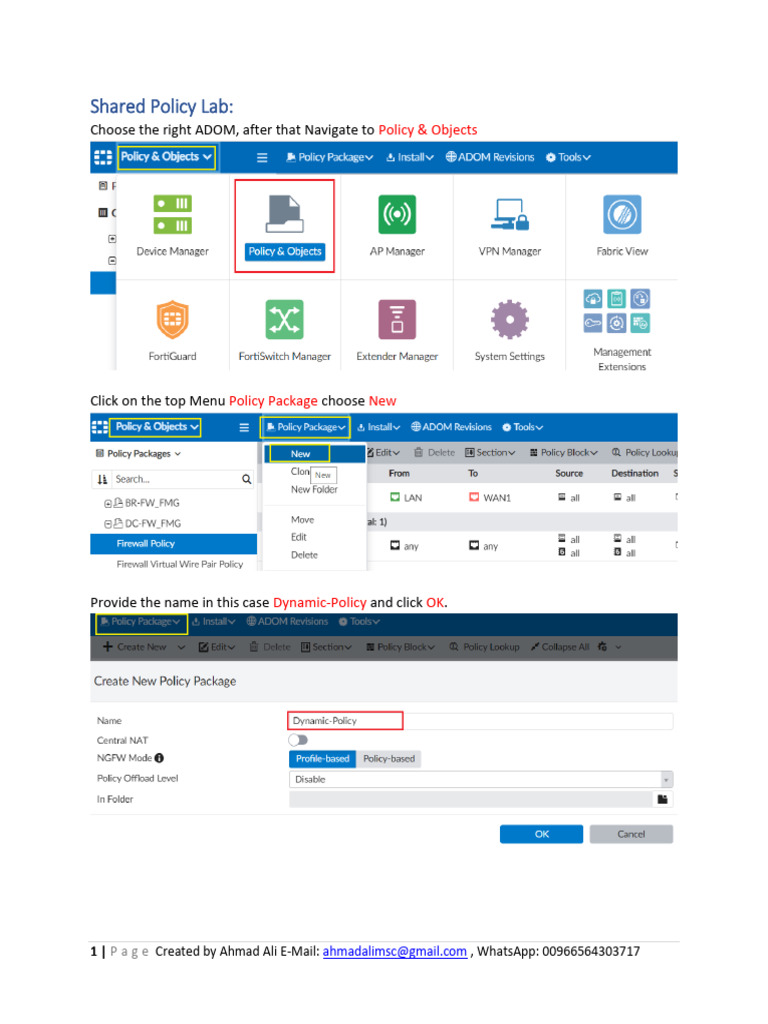Click the search magnifier icon in Policy Packages panel

[246, 479]
